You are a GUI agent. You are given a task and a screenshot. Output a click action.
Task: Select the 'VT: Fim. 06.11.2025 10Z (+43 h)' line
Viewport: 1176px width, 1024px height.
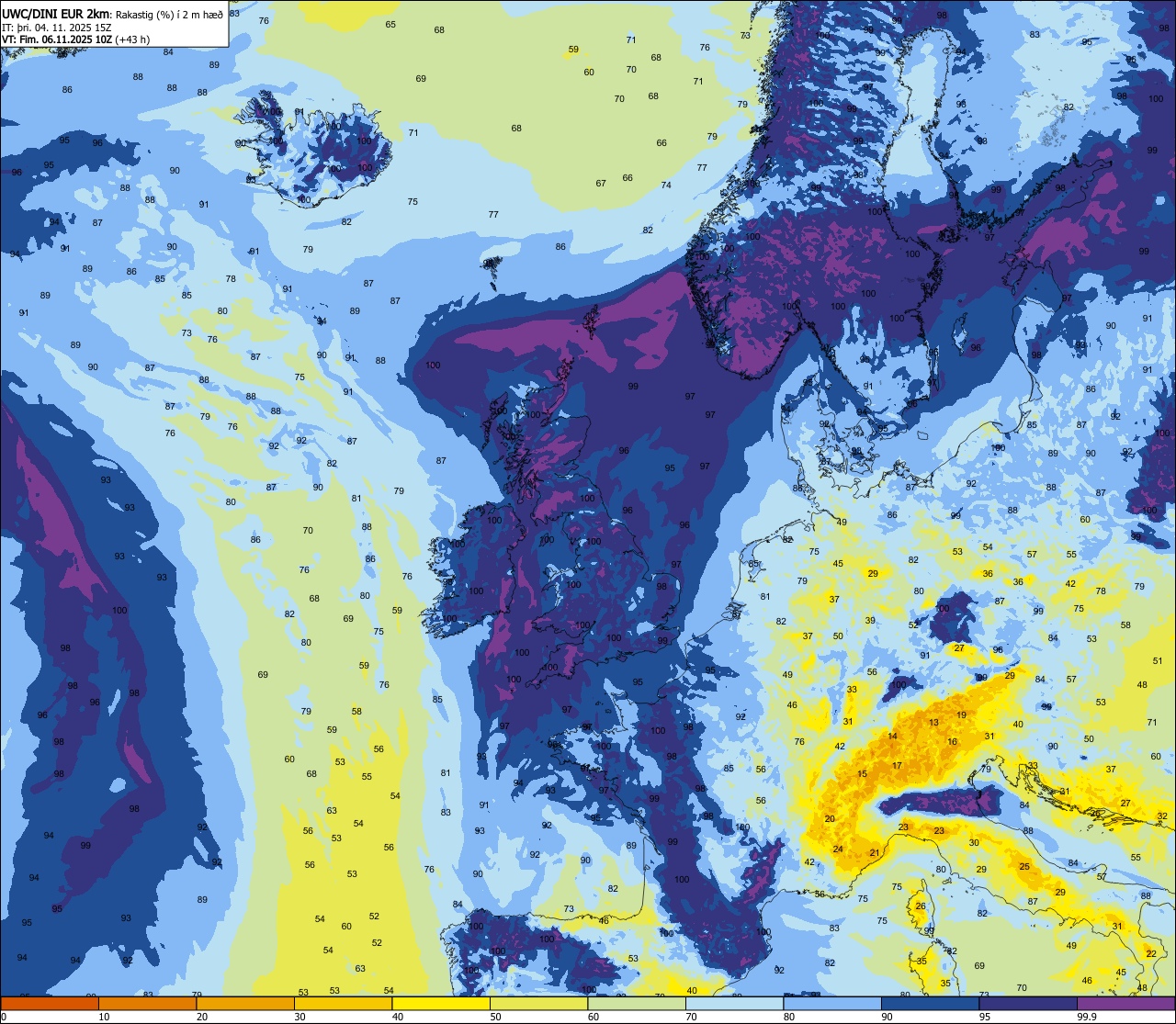point(76,39)
